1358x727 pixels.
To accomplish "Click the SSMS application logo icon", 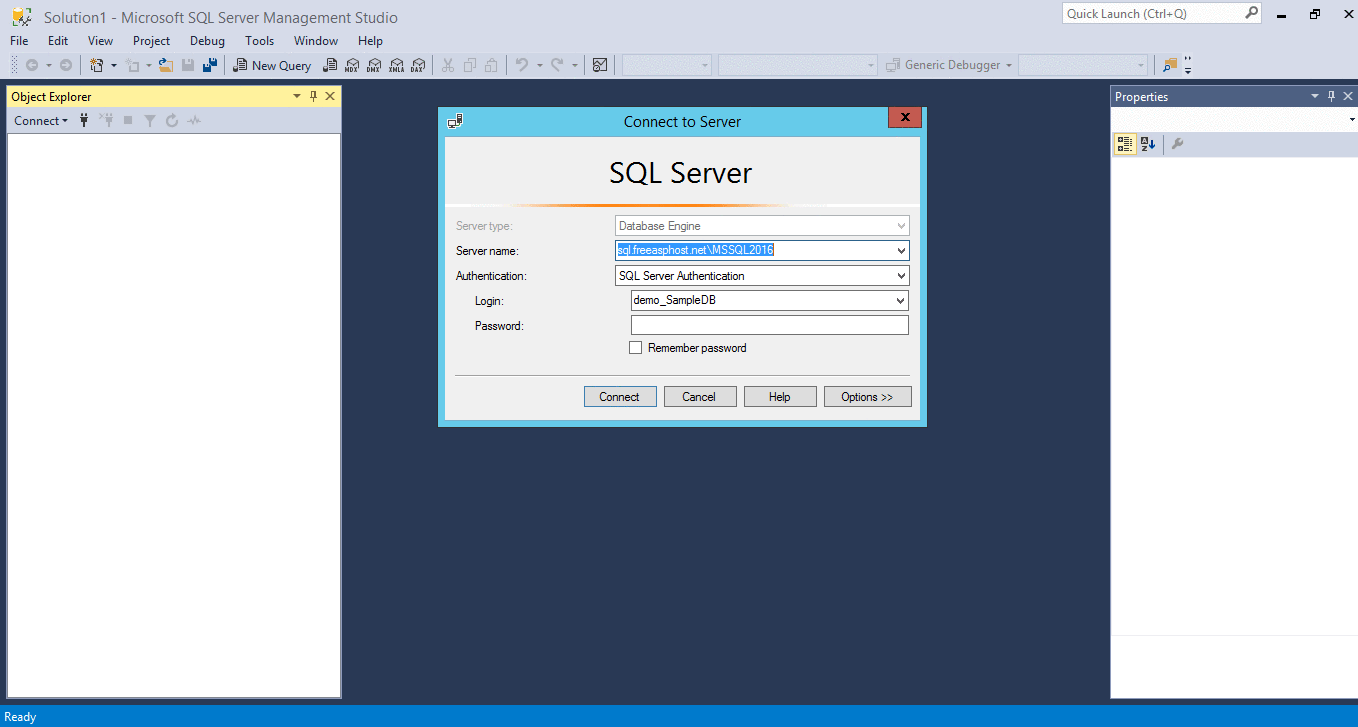I will [x=21, y=17].
